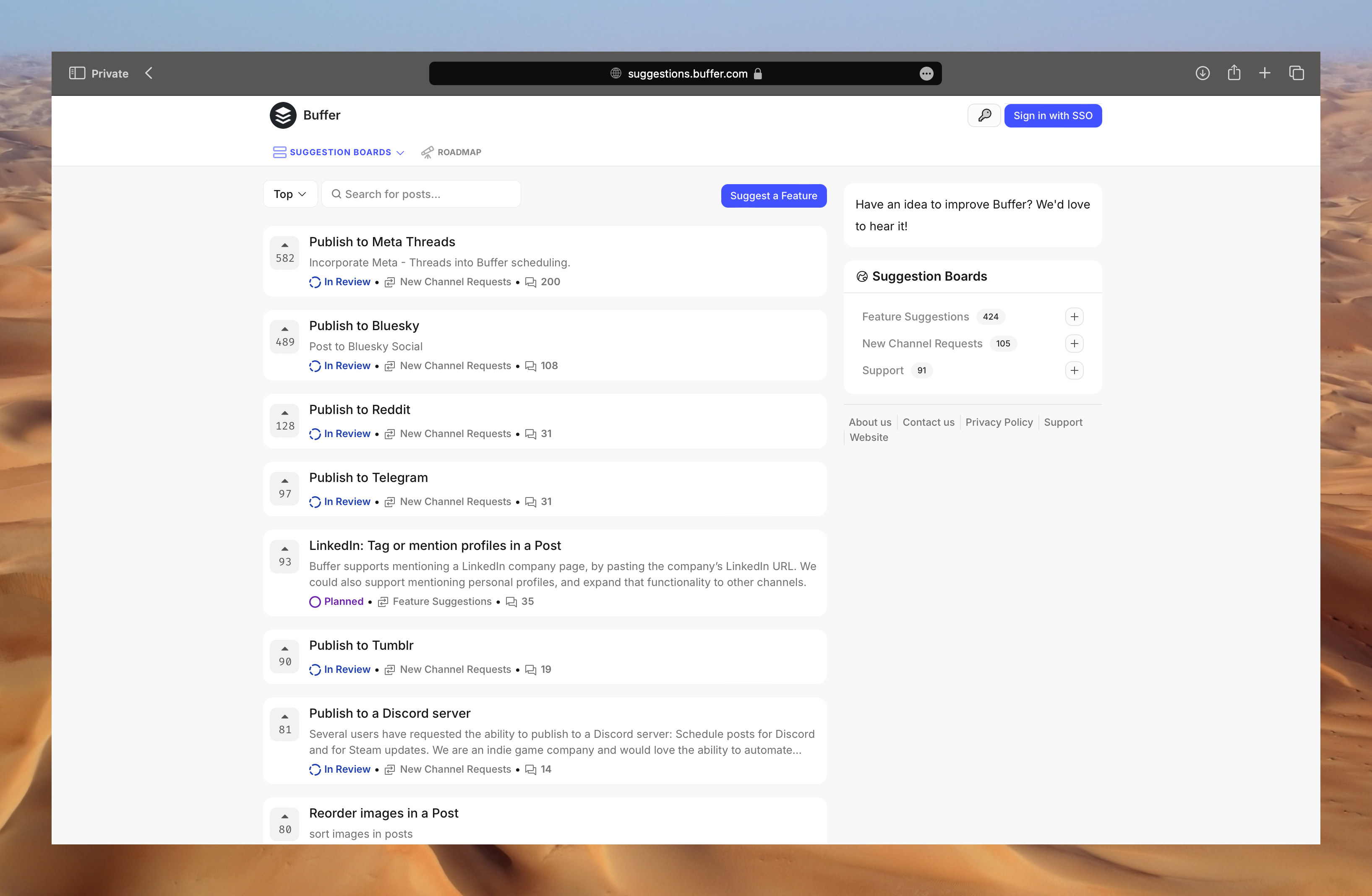Click the key icon near Sign in
This screenshot has height=896, width=1372.
coord(983,115)
